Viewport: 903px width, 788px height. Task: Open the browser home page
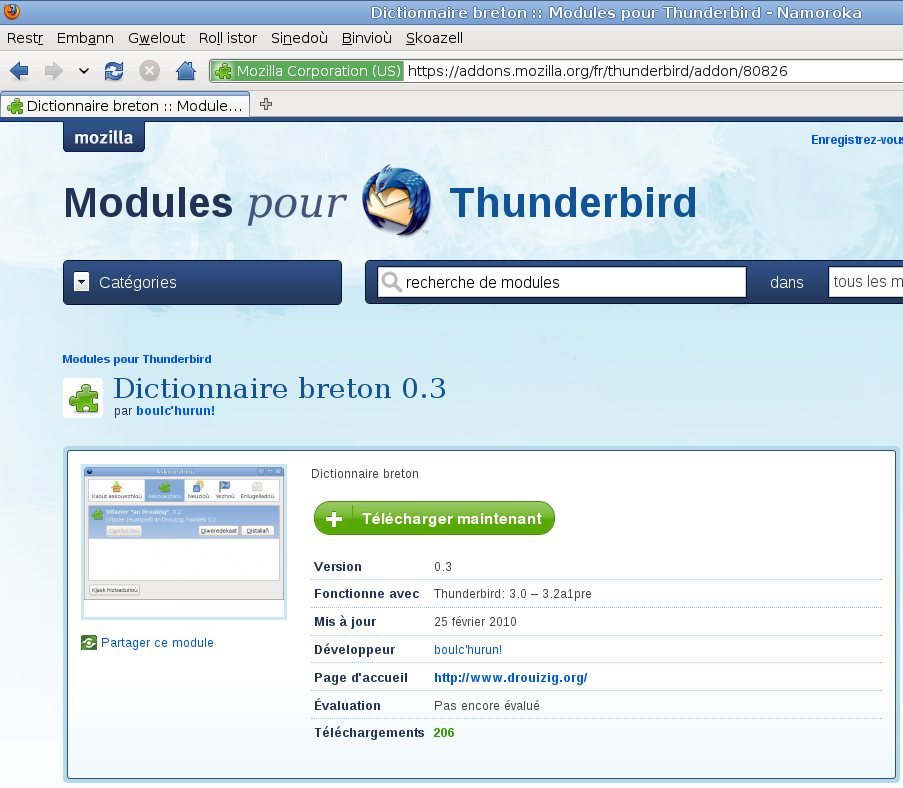(x=185, y=70)
